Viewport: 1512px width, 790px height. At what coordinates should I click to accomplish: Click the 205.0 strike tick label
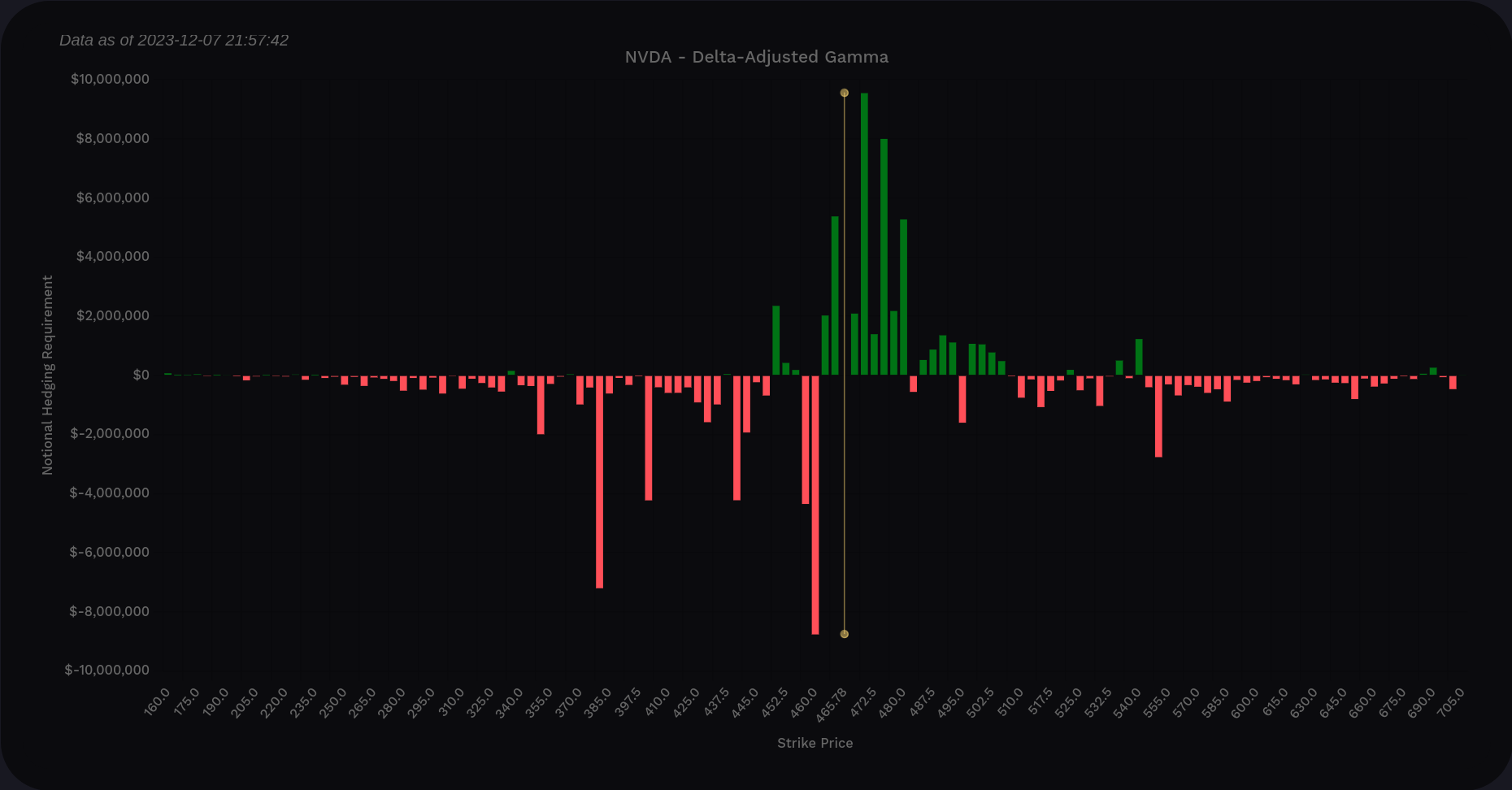(x=245, y=701)
